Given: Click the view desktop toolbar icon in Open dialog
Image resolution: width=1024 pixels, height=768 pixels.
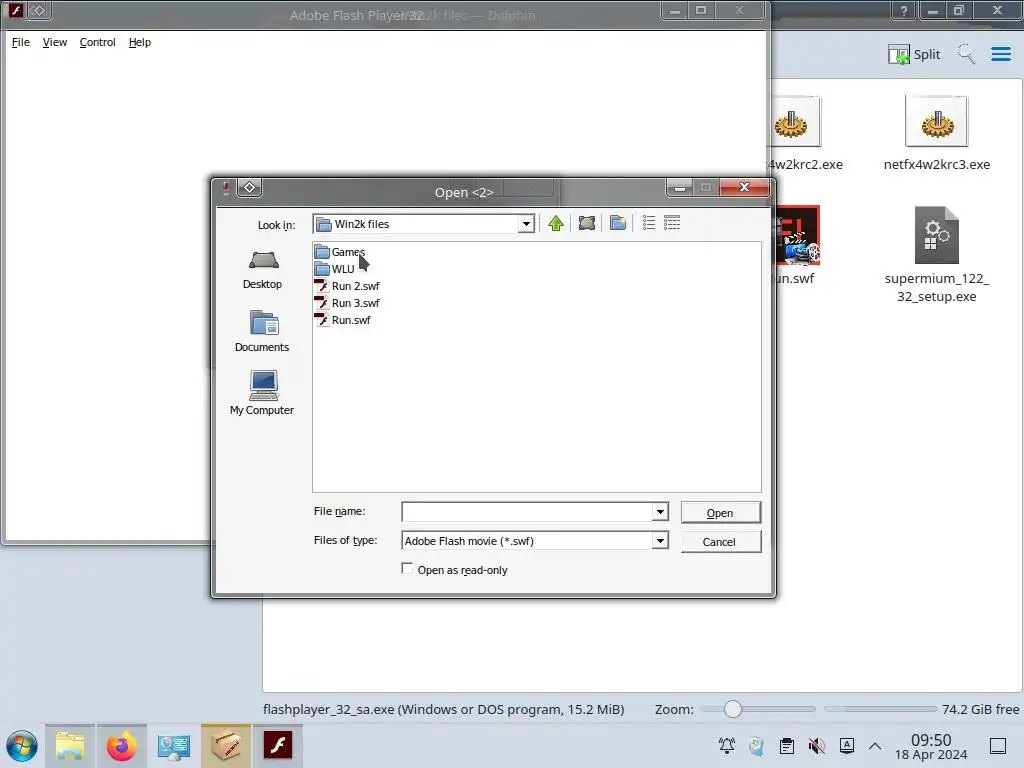Looking at the screenshot, I should 586,223.
